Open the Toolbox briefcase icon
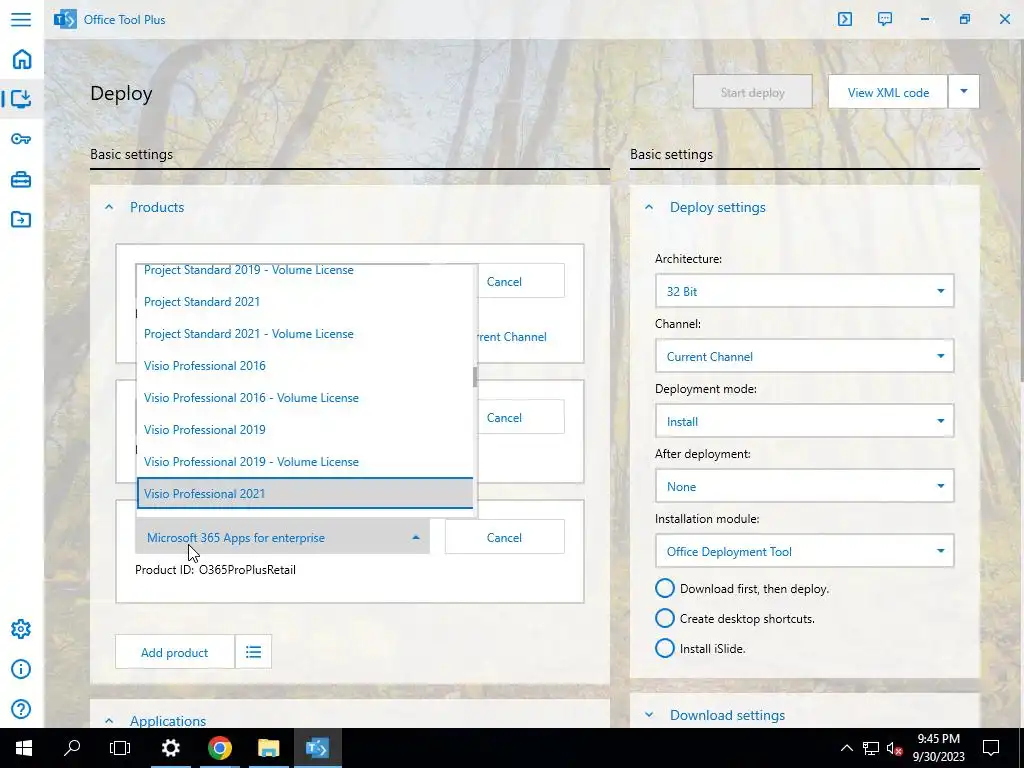Viewport: 1024px width, 768px height. (x=21, y=179)
